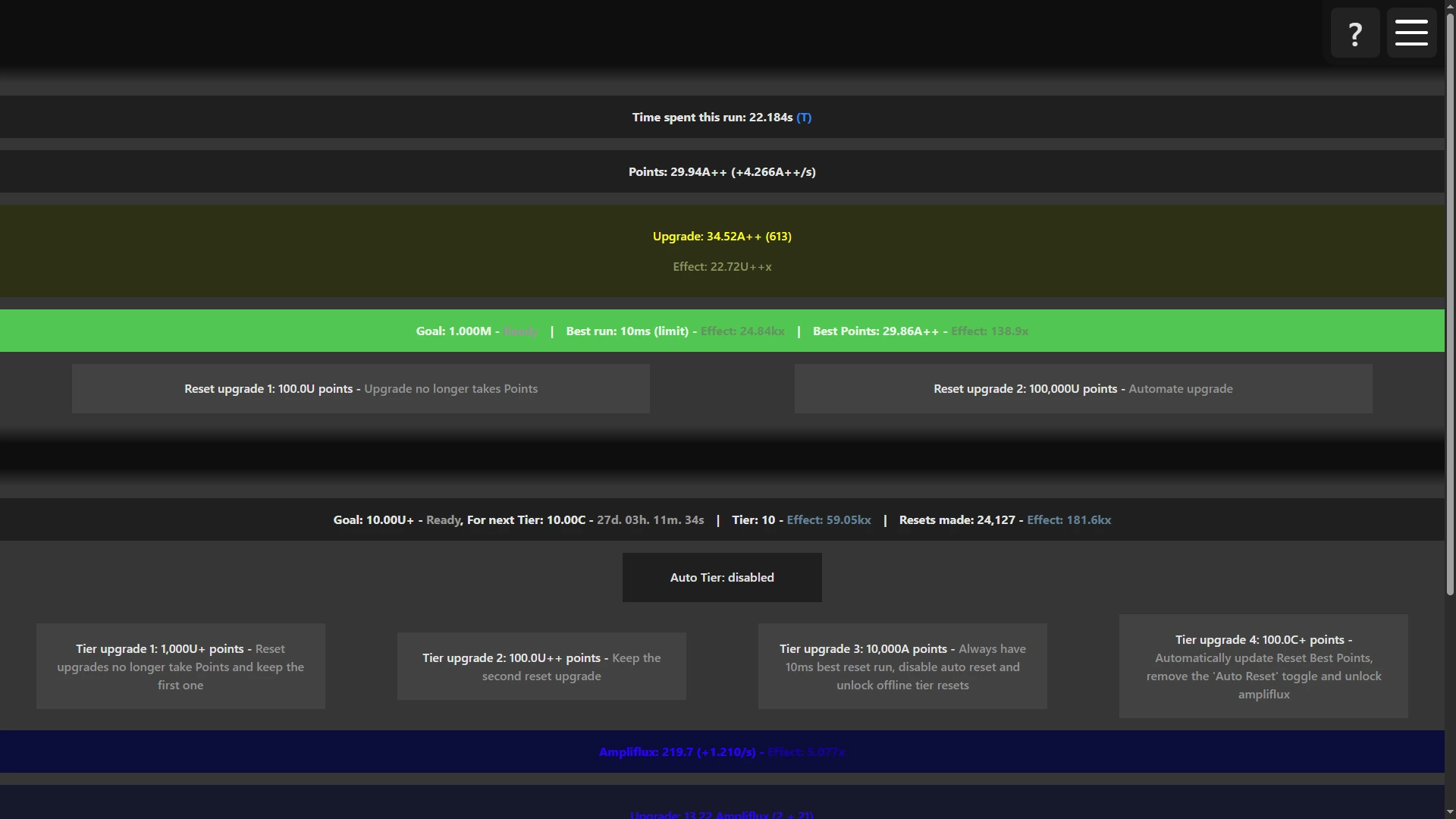Toggle the Auto Tier disabled button
The width and height of the screenshot is (1456, 819).
[x=722, y=577]
